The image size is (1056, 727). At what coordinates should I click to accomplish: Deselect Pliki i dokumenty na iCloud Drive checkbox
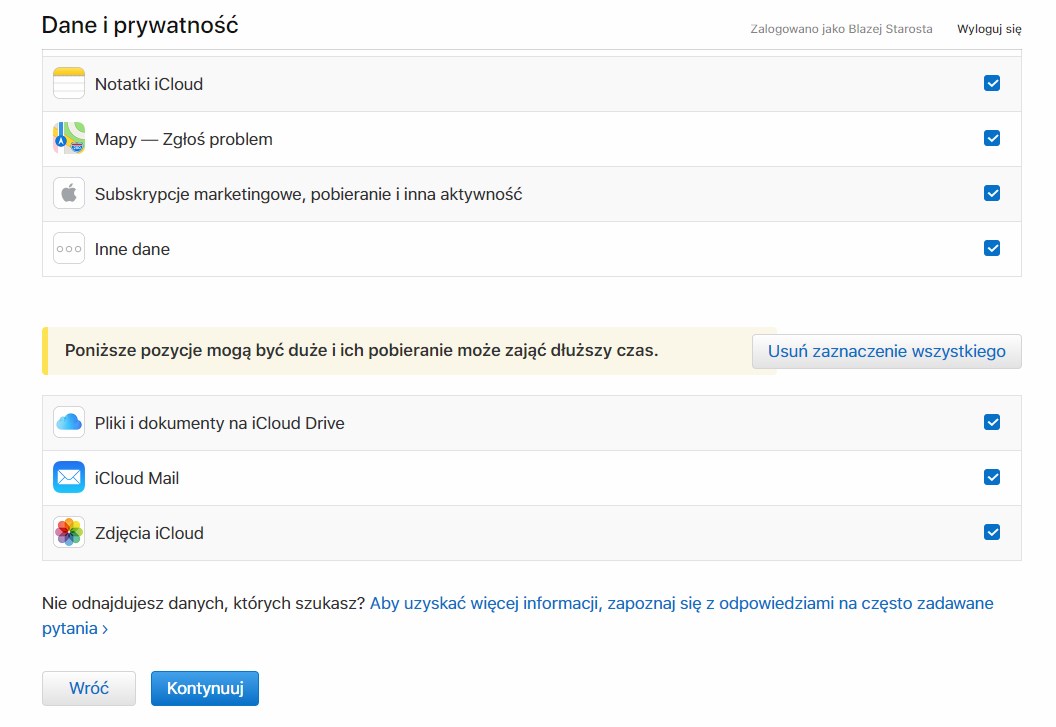(992, 422)
